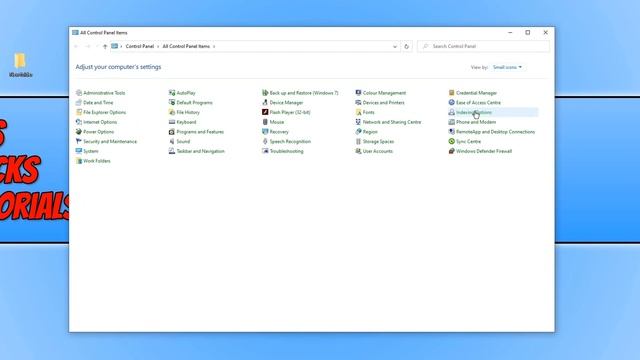Open the Region globe icon
This screenshot has height=360, width=640.
[358, 132]
